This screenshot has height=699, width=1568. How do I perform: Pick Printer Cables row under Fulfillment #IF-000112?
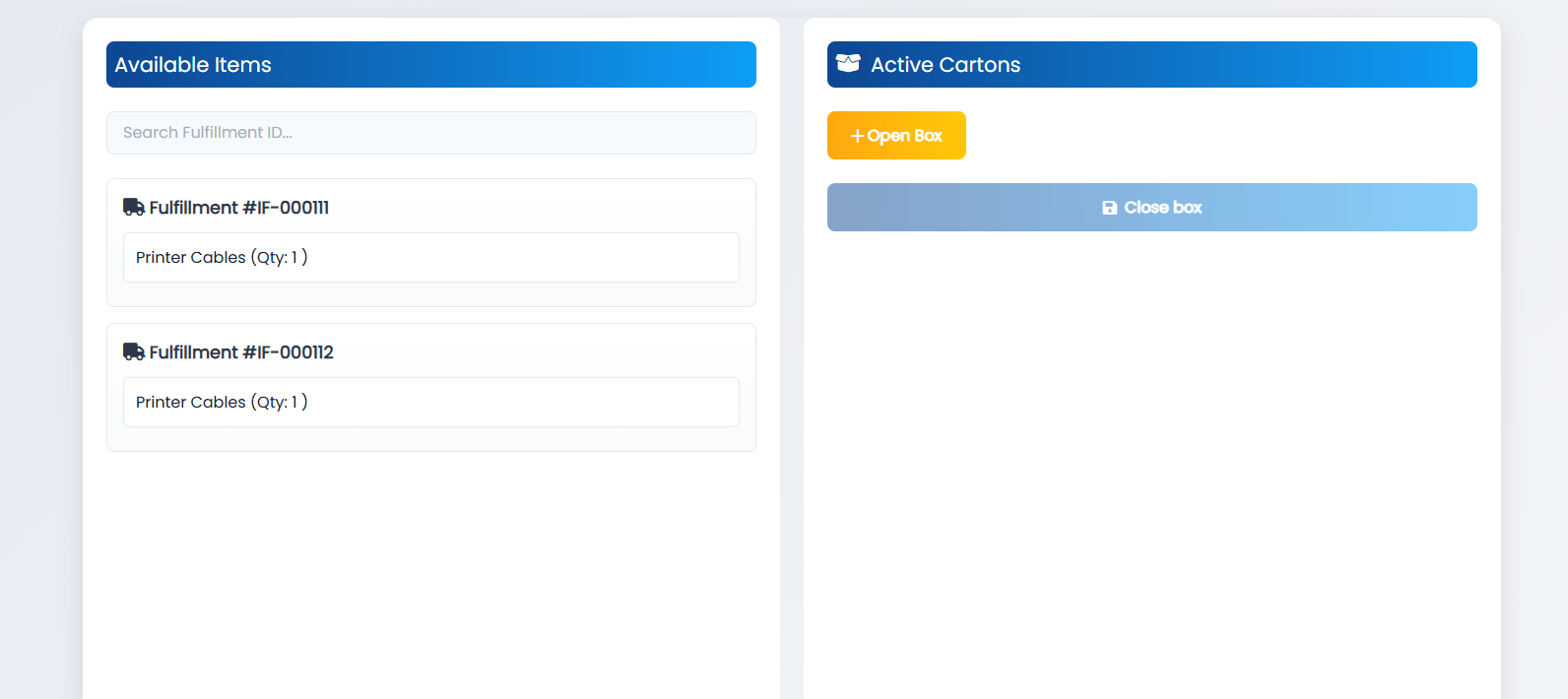coord(431,403)
